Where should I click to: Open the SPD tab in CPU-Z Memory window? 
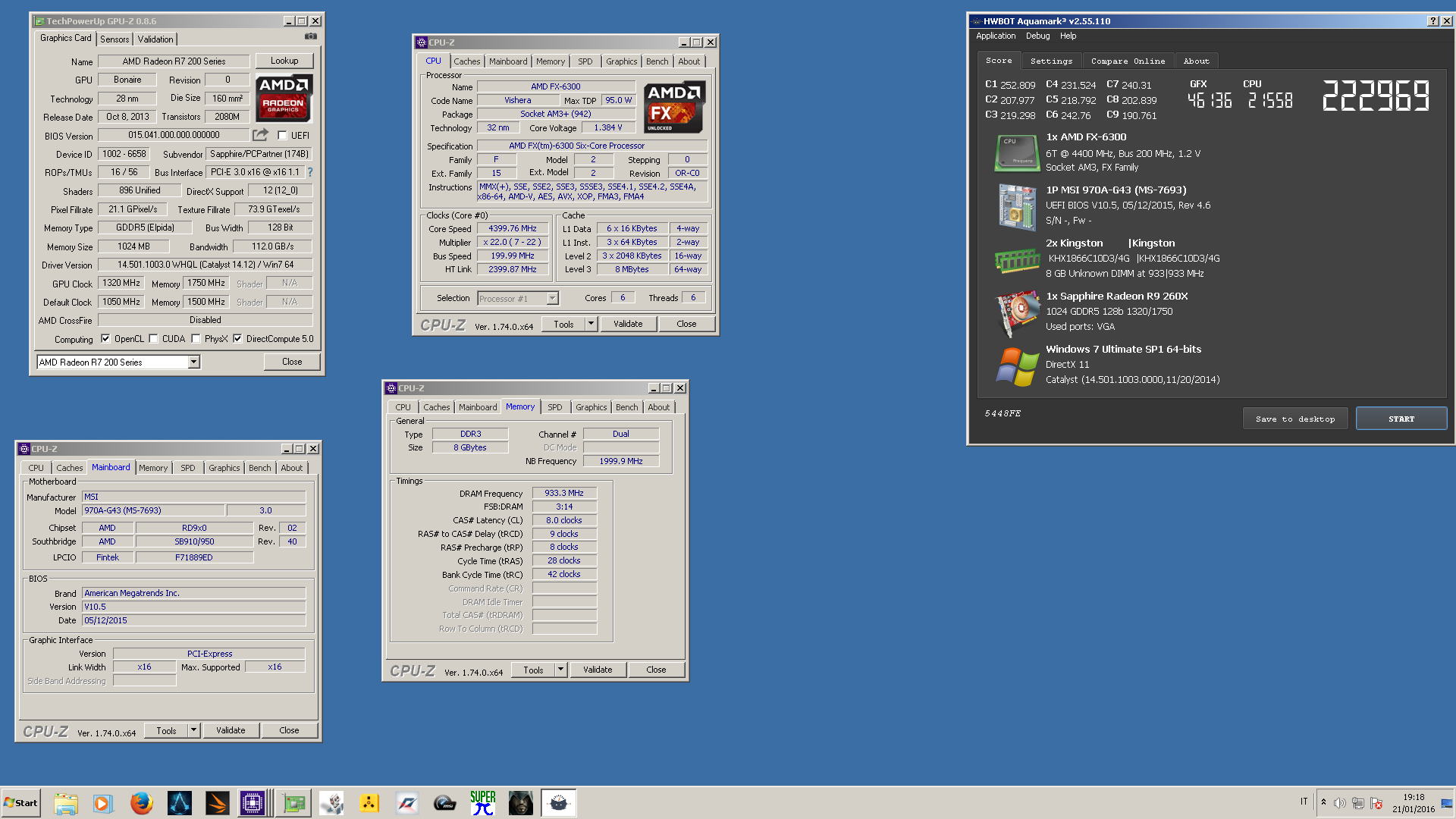click(x=555, y=407)
